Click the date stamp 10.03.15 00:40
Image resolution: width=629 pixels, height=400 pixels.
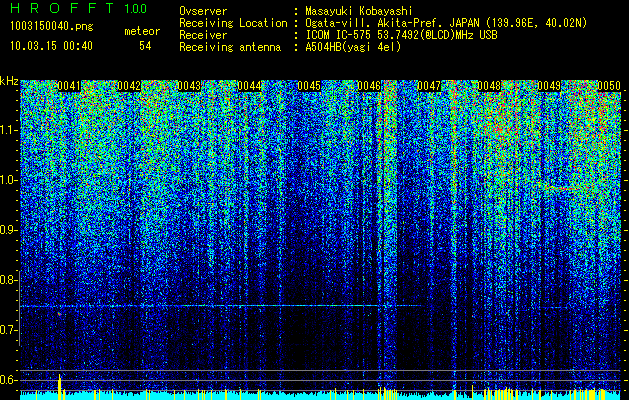click(x=51, y=46)
